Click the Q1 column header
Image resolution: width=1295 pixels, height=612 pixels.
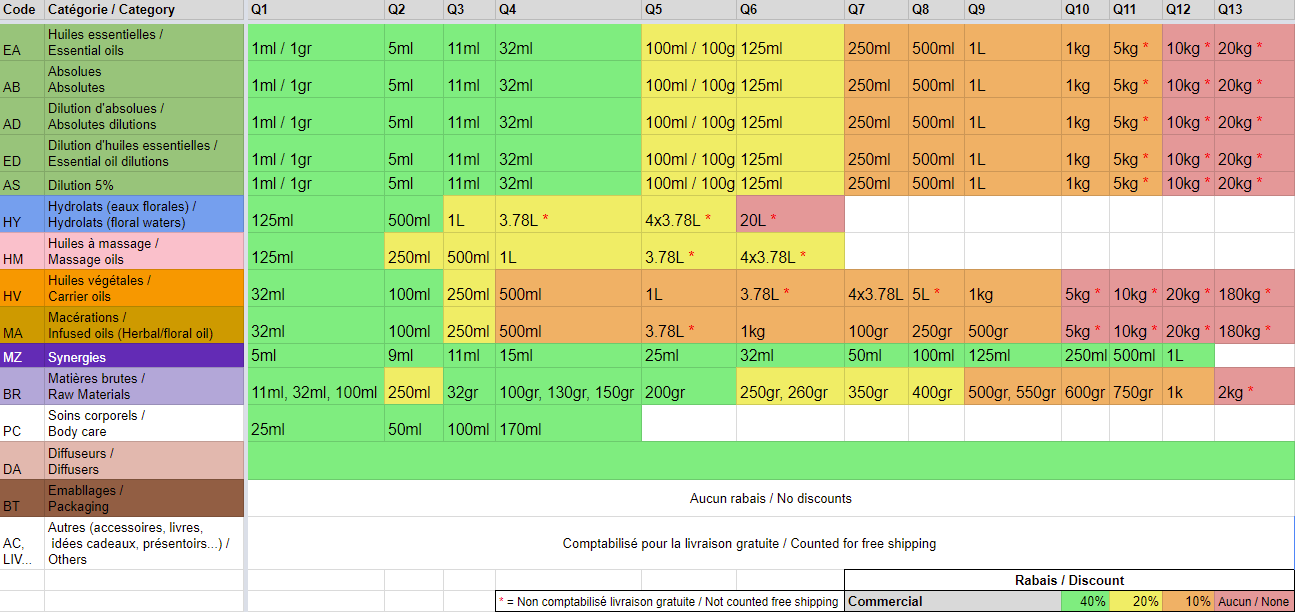point(315,10)
